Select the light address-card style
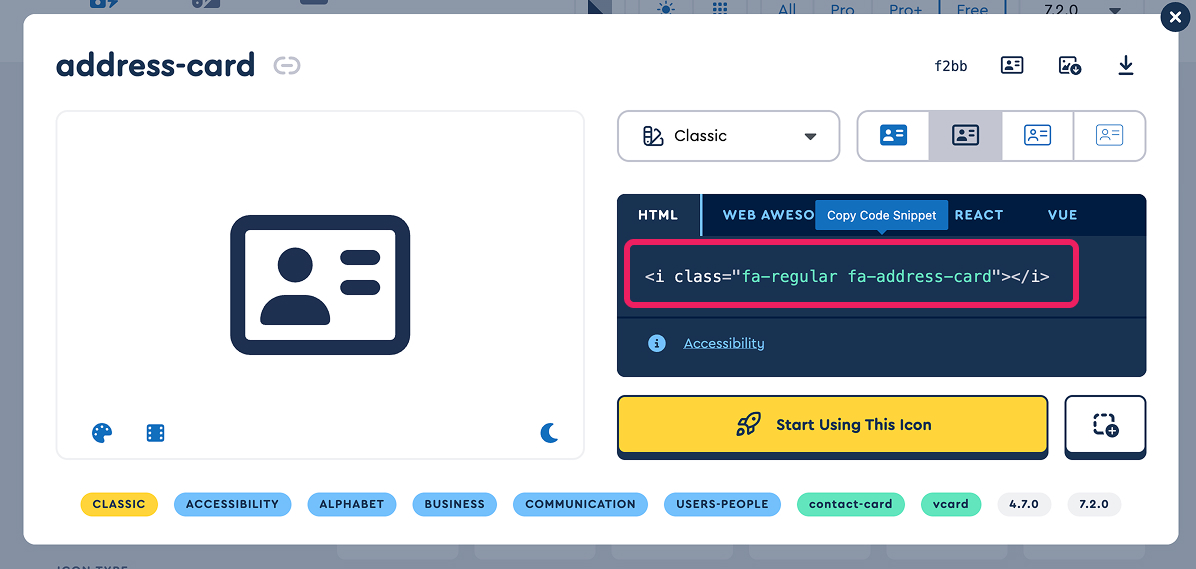 coord(1037,136)
